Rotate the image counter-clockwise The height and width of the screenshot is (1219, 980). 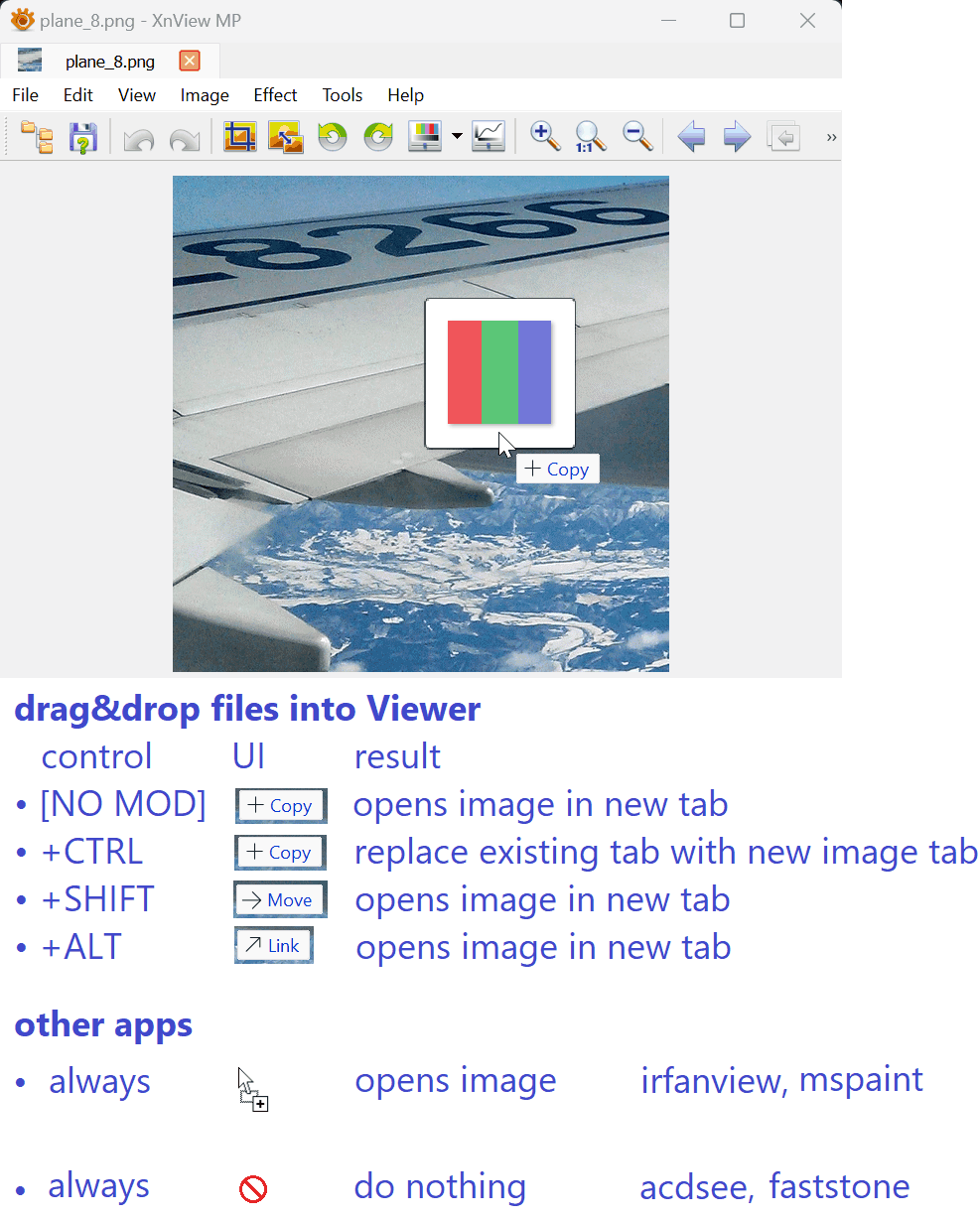click(332, 137)
